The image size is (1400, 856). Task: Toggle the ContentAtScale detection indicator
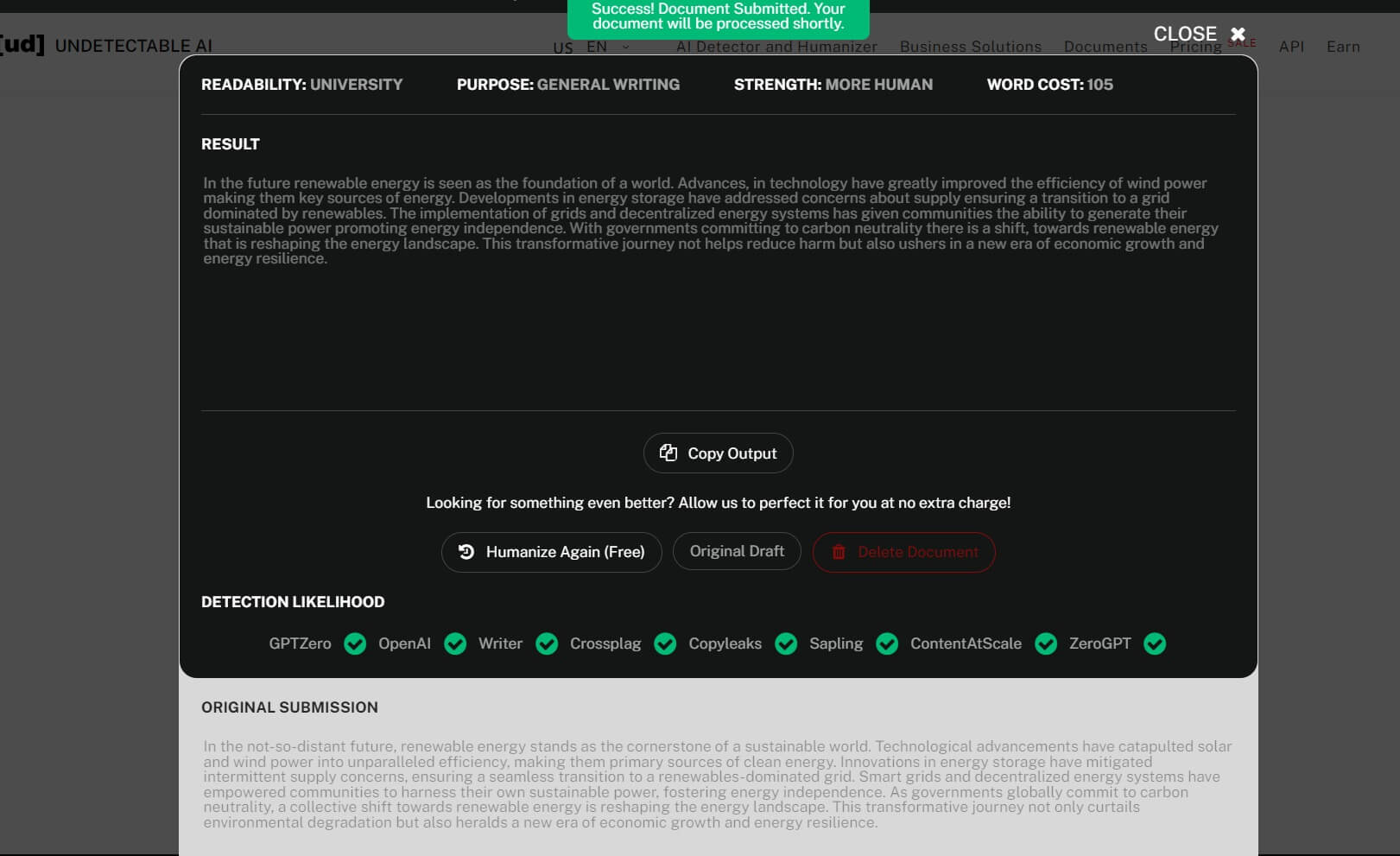coord(1047,644)
